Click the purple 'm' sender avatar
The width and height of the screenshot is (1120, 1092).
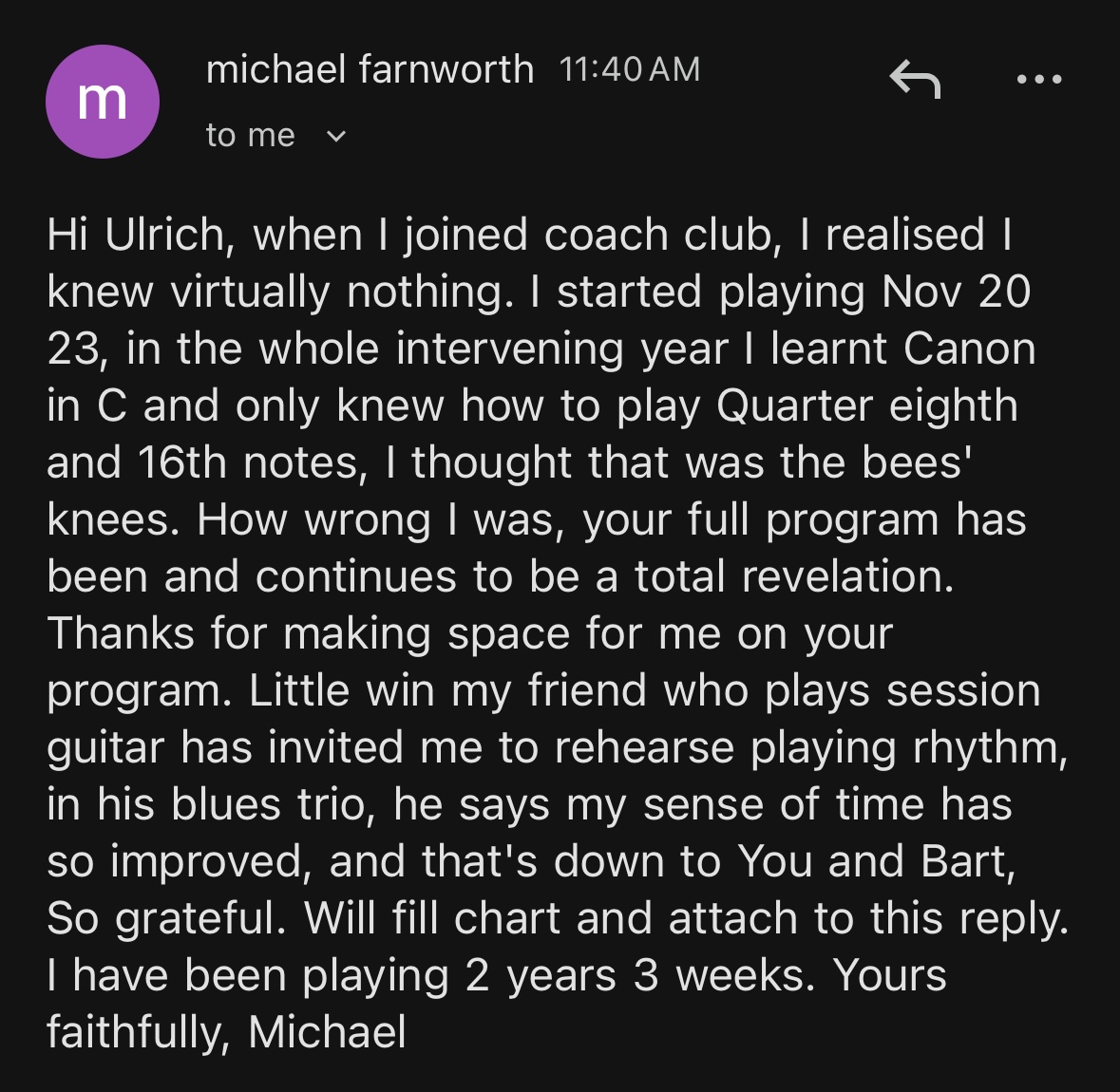[x=102, y=103]
